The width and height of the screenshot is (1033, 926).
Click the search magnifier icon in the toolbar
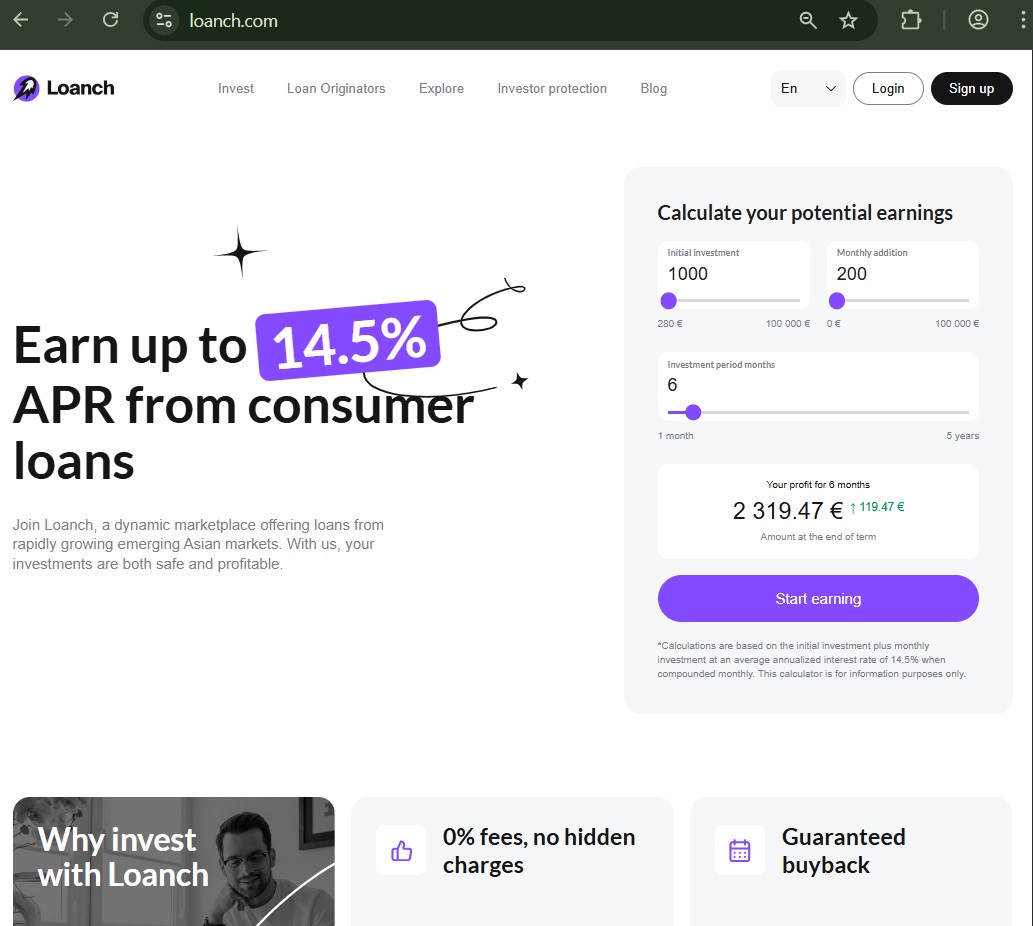pos(807,19)
